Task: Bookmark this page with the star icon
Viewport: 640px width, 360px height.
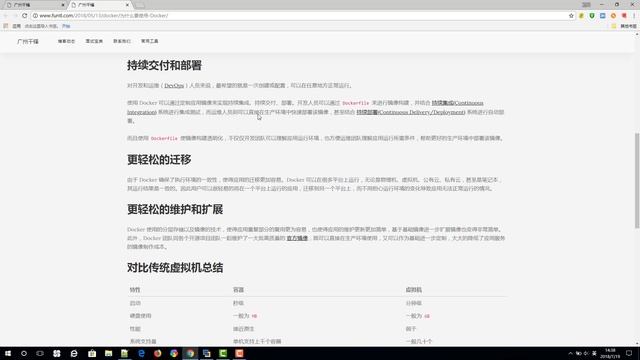Action: coord(571,16)
